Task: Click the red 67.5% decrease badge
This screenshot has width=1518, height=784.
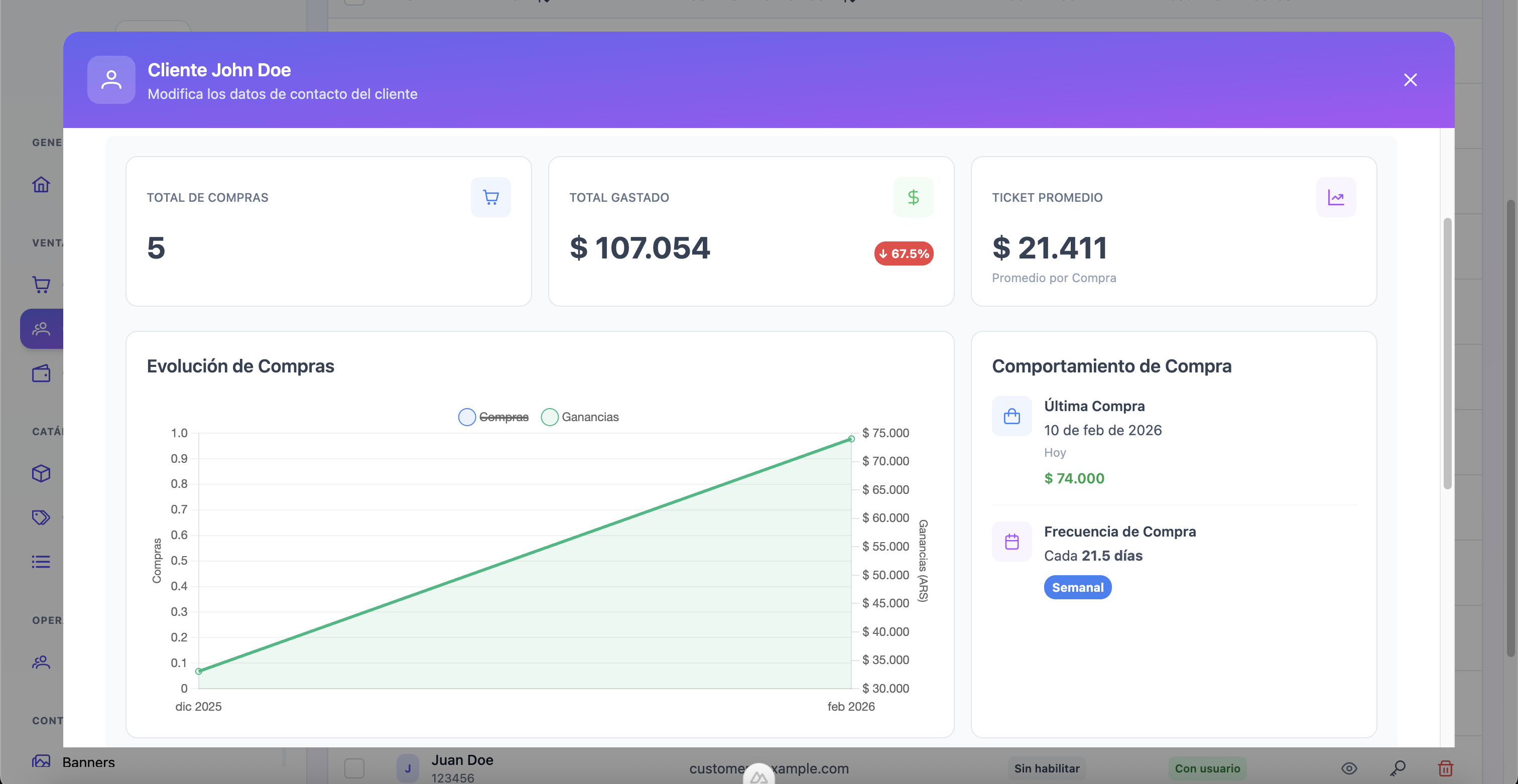Action: click(904, 253)
